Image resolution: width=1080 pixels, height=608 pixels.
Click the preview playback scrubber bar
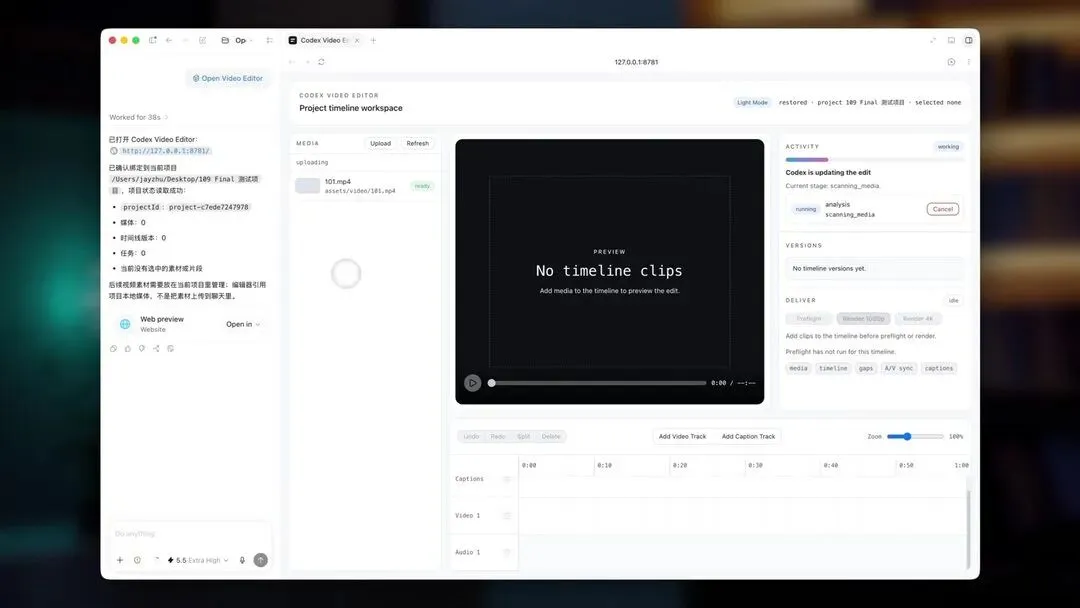click(597, 383)
